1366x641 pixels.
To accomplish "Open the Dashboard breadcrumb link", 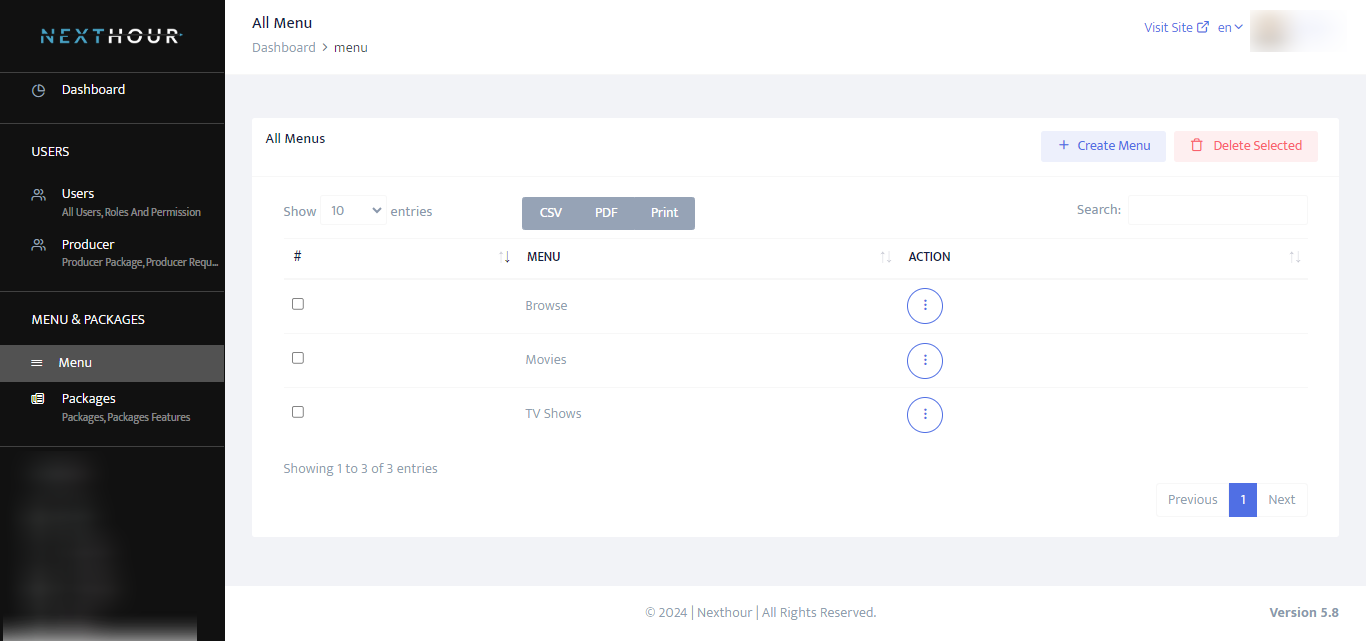I will tap(283, 47).
